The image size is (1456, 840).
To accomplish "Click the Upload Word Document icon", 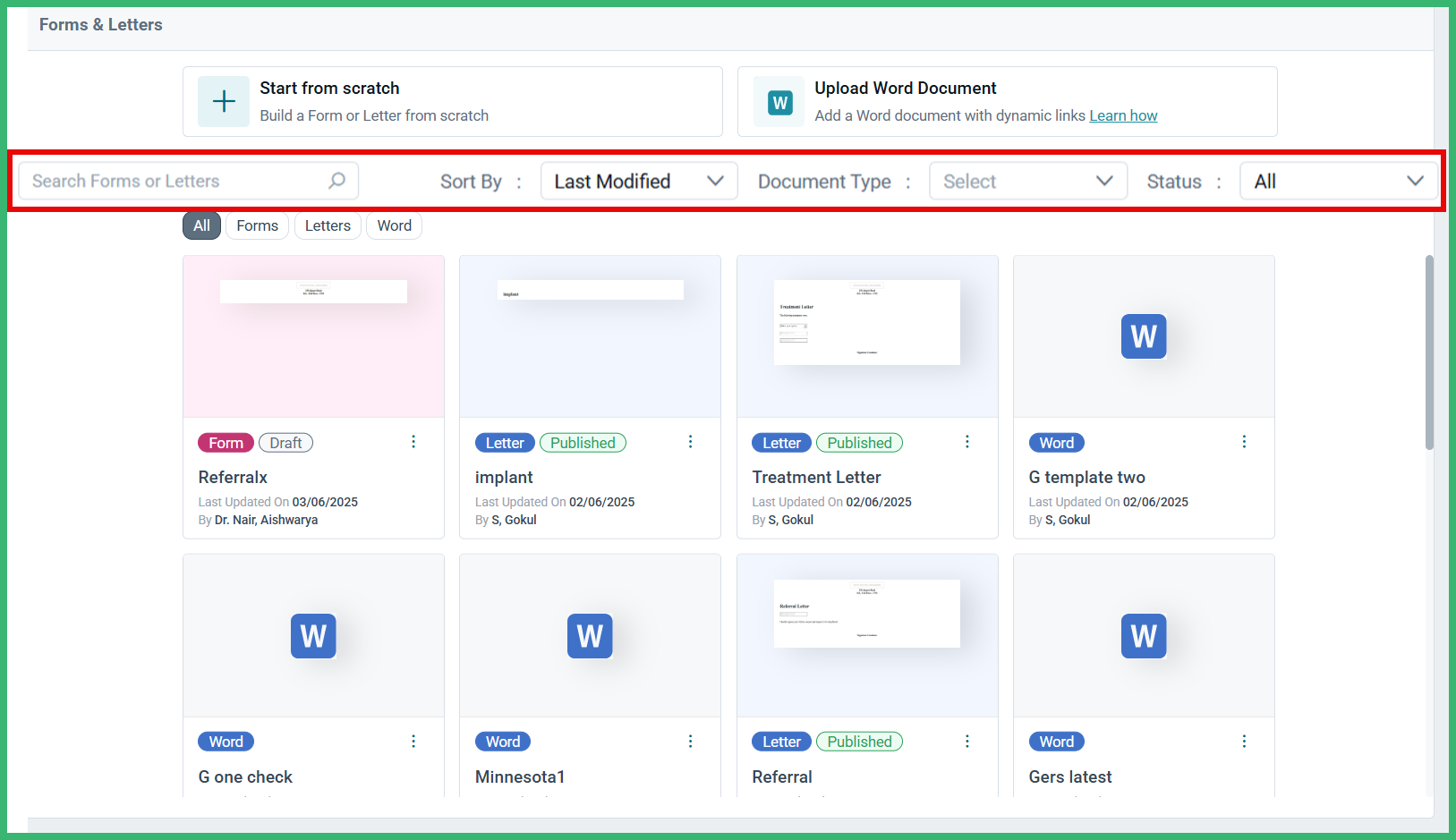I will click(778, 101).
